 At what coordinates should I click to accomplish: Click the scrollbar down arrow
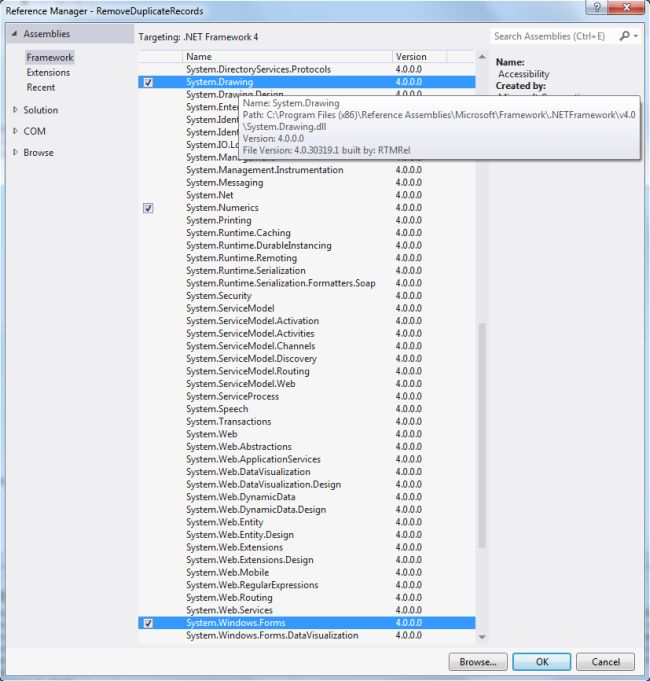[x=482, y=637]
